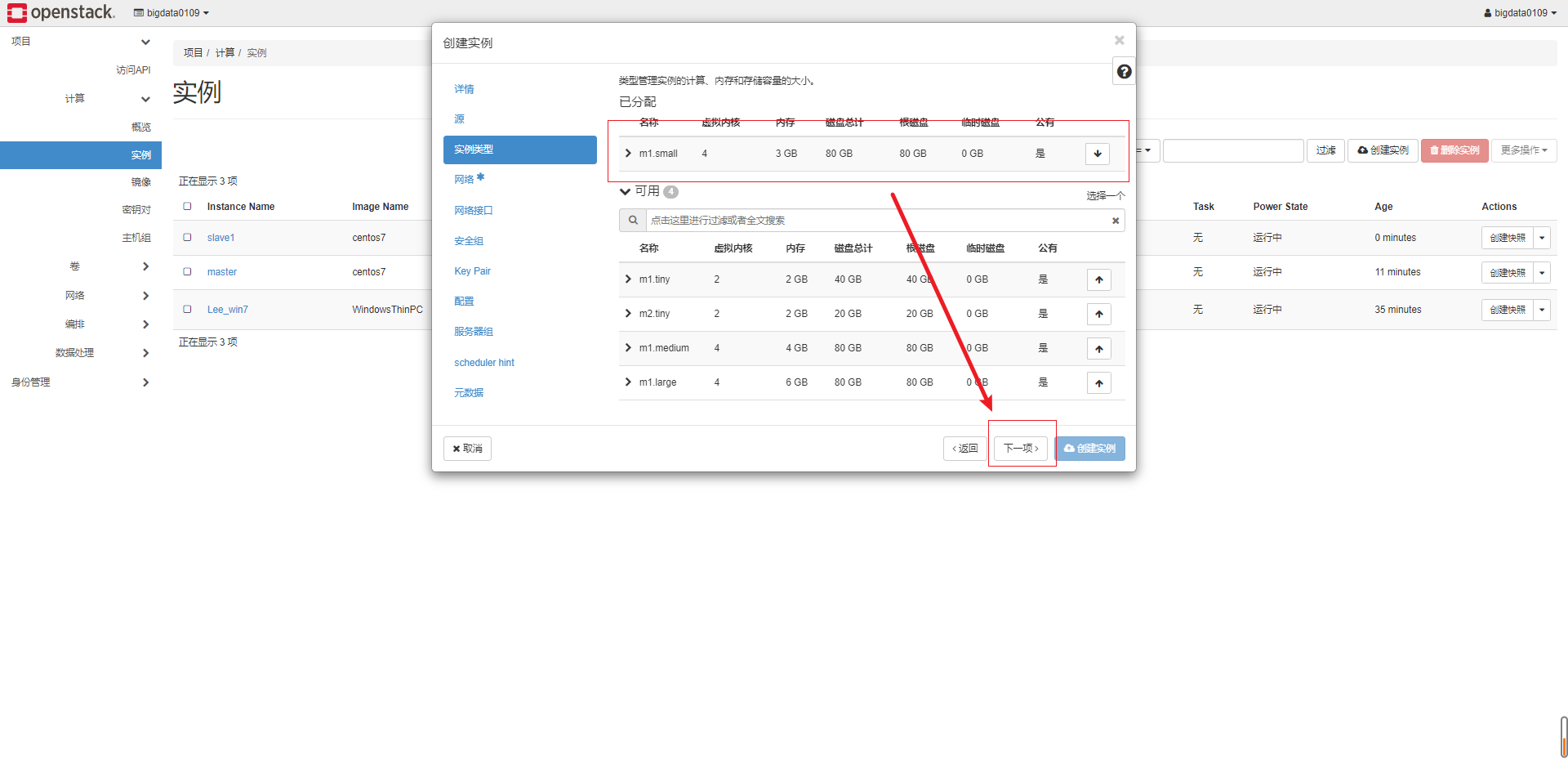Open the Metadata step
Viewport: 1568px width, 773px height.
point(469,393)
